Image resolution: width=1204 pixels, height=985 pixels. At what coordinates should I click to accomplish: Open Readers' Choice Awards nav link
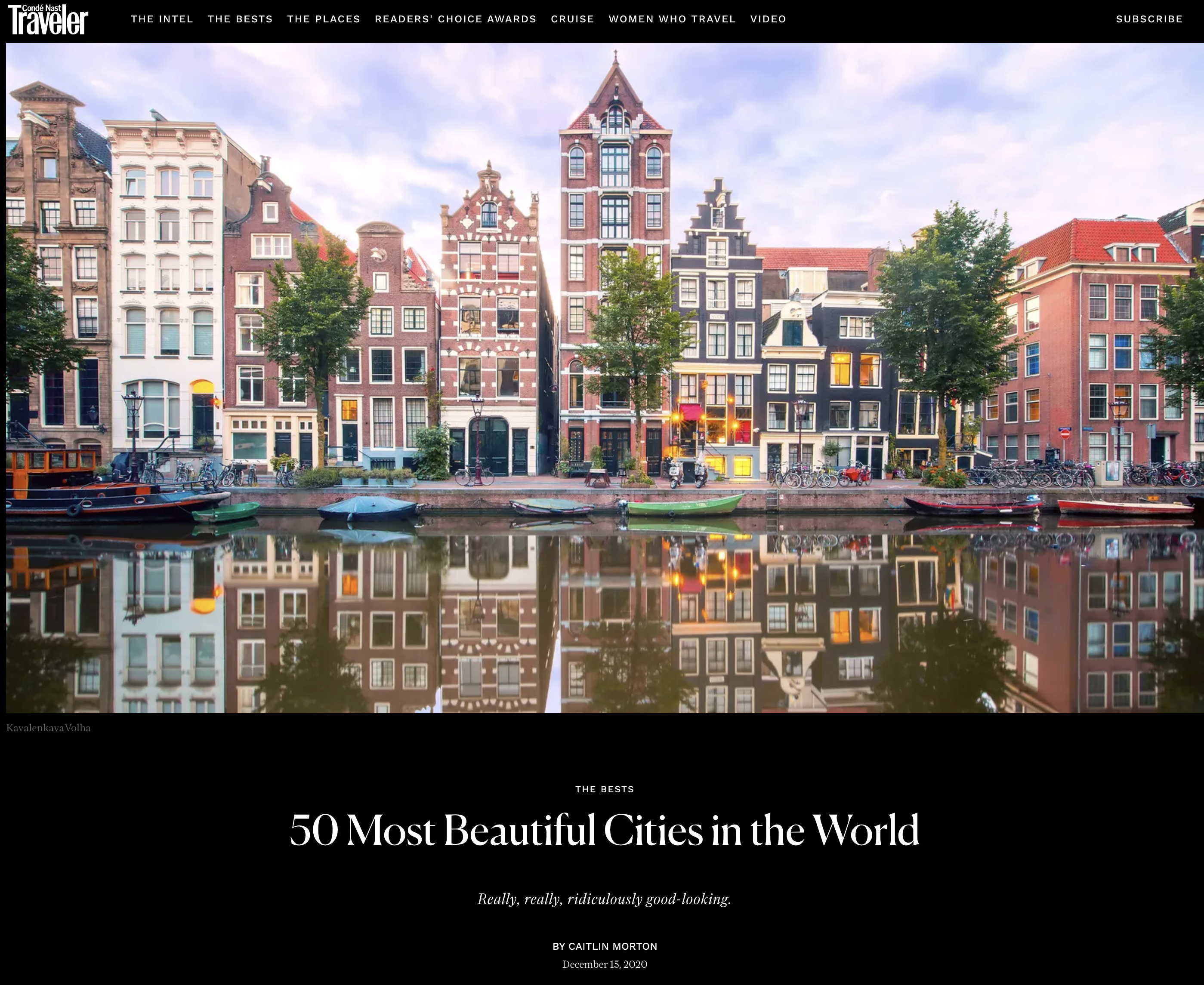[455, 19]
